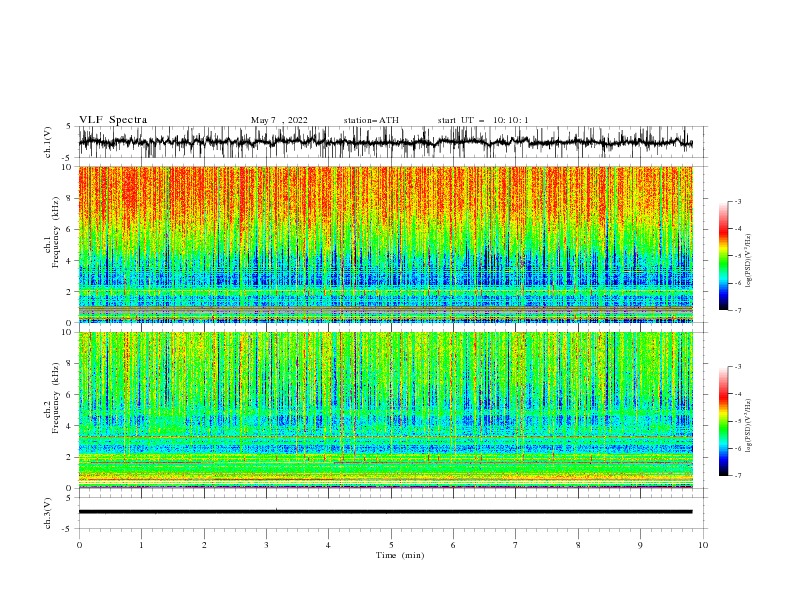Click the "0" tick on the time axis
The image size is (792, 612).
(79, 545)
